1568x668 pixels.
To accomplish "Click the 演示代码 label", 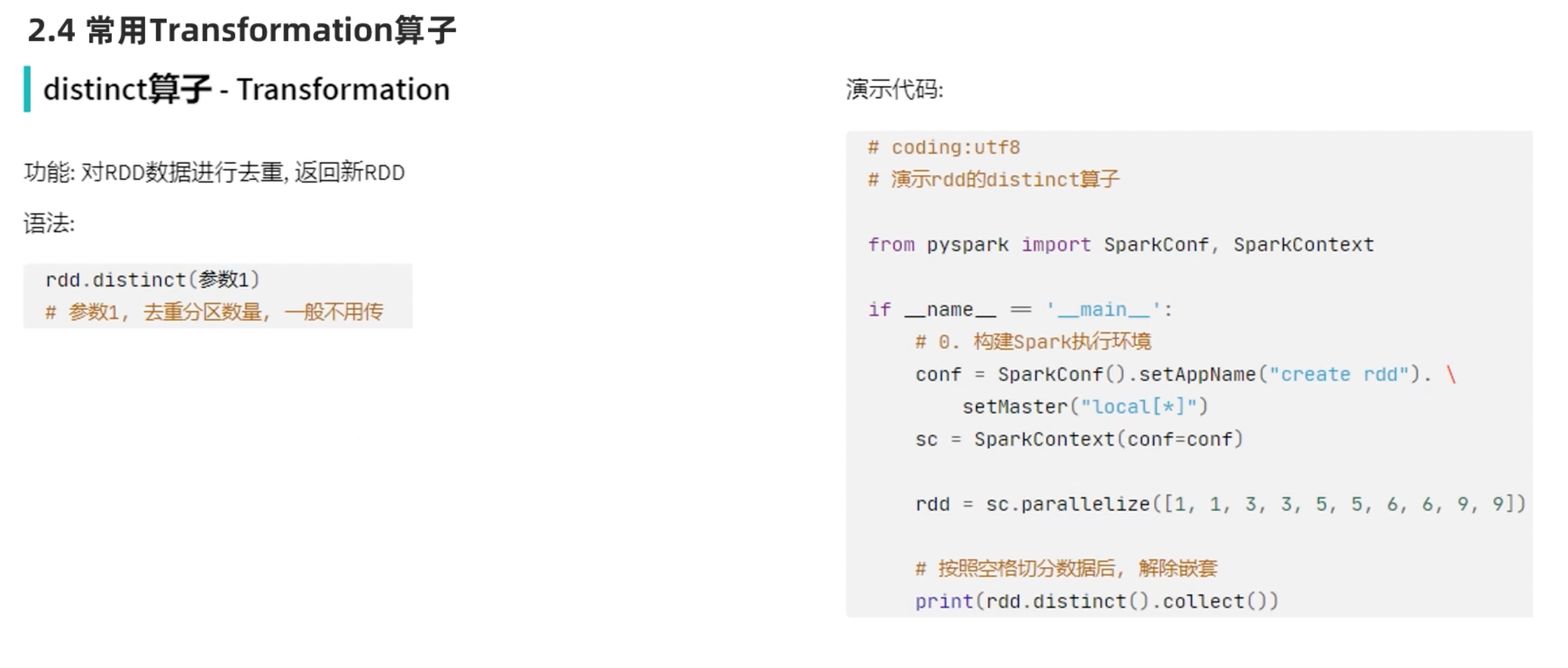I will point(894,90).
